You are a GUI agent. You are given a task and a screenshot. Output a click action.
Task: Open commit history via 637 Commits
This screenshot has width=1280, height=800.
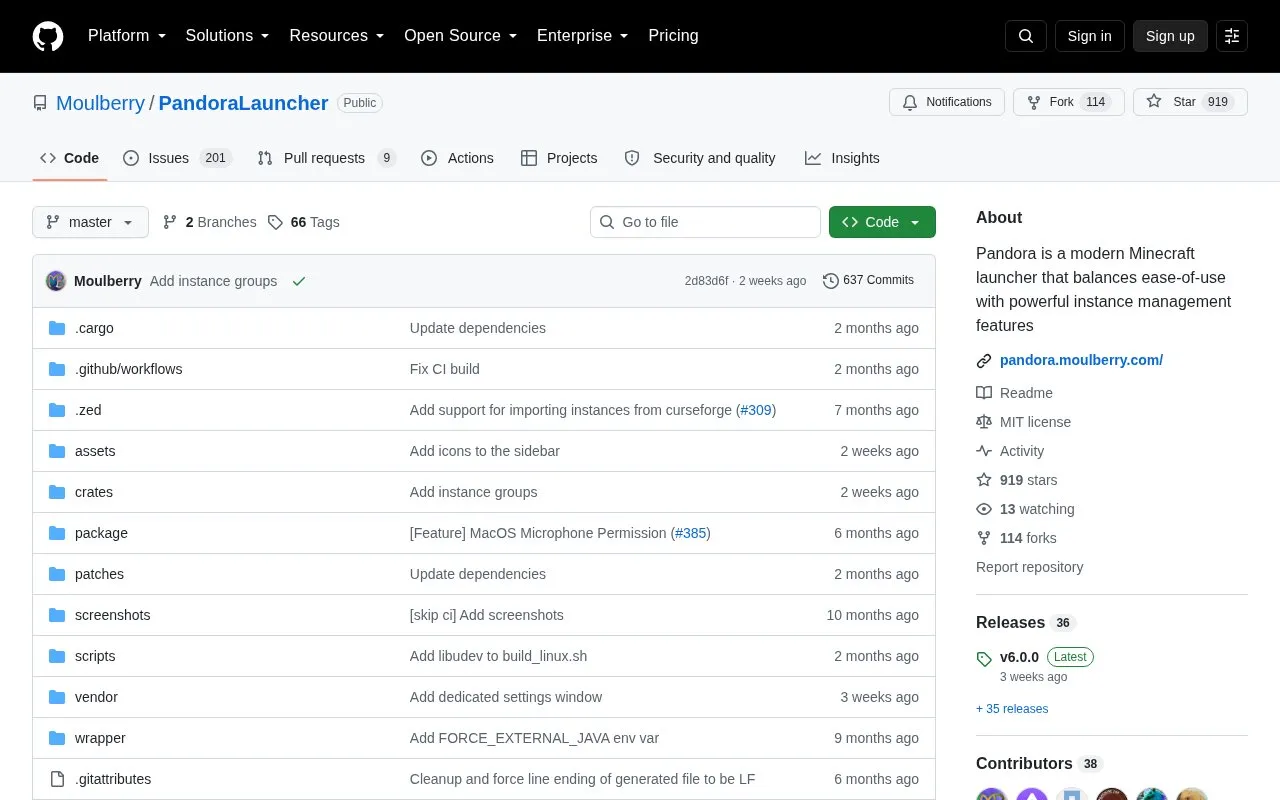868,281
